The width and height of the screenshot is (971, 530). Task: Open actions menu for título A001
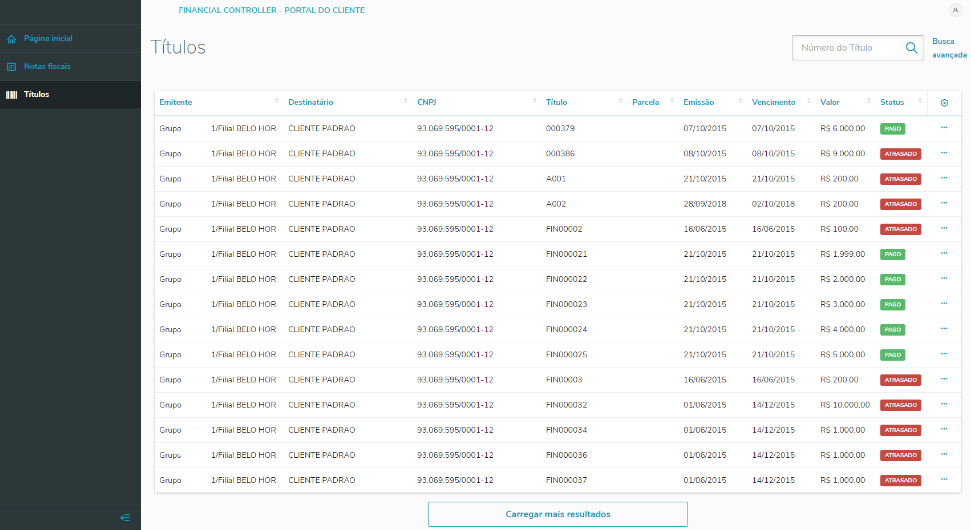tap(944, 178)
